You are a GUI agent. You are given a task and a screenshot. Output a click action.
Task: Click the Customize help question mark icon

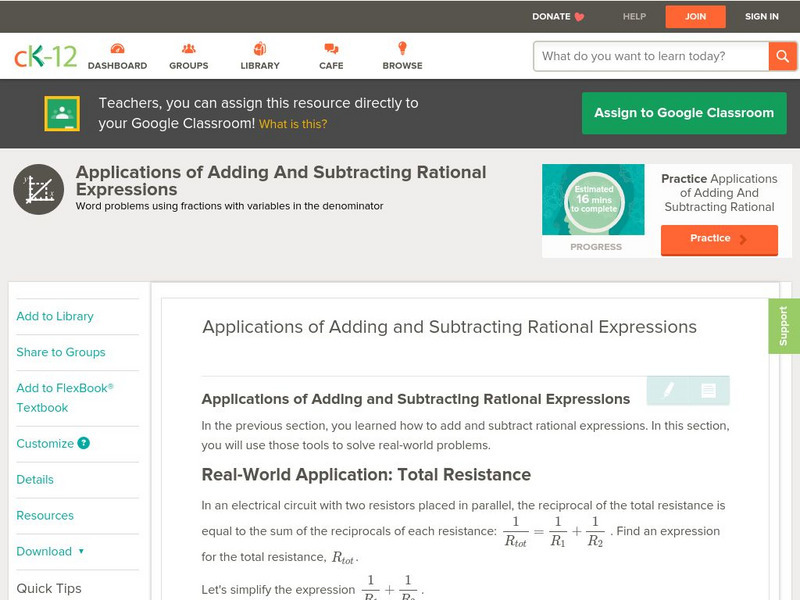[84, 443]
